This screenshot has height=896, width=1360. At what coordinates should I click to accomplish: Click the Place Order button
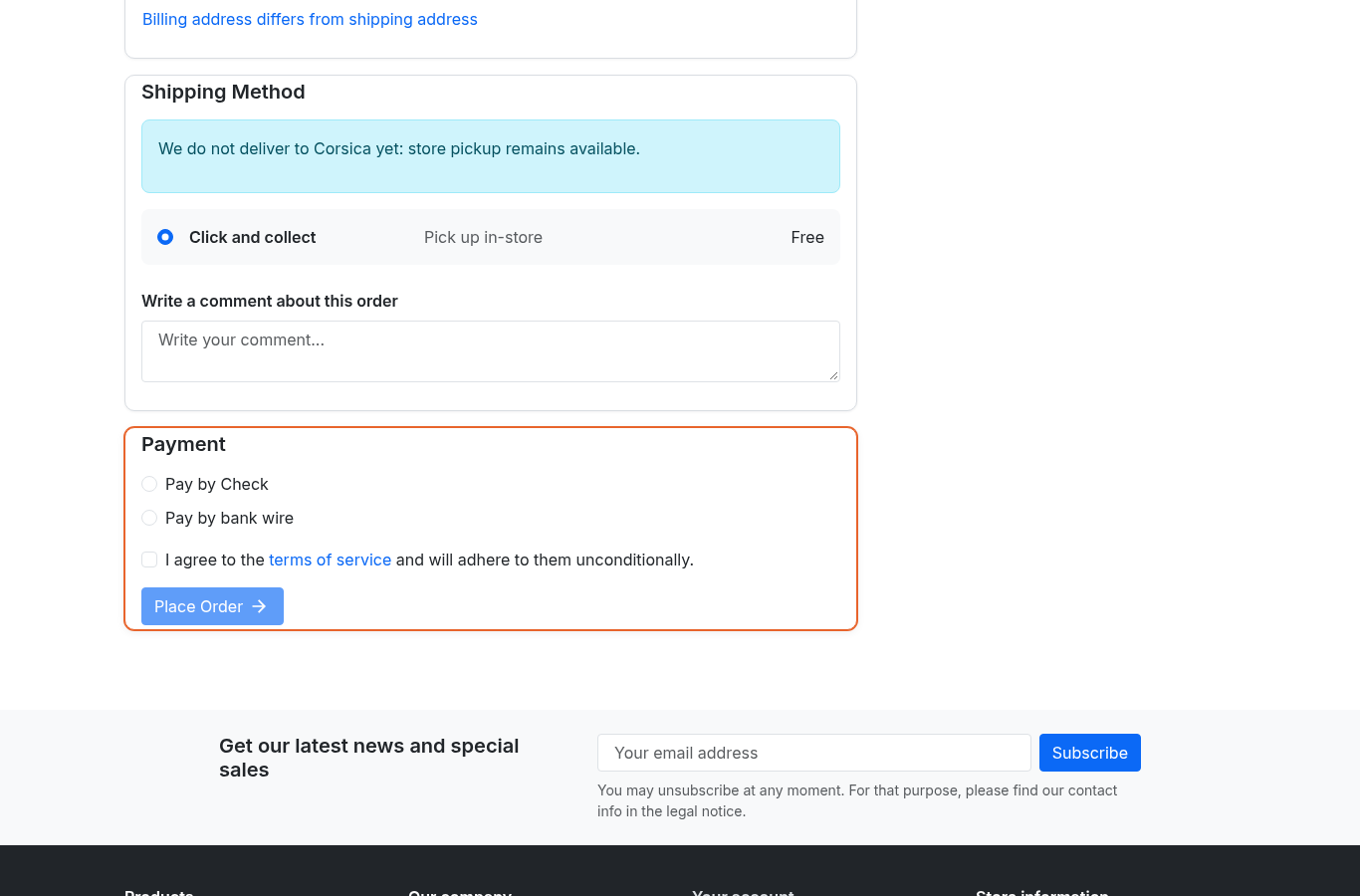212,606
